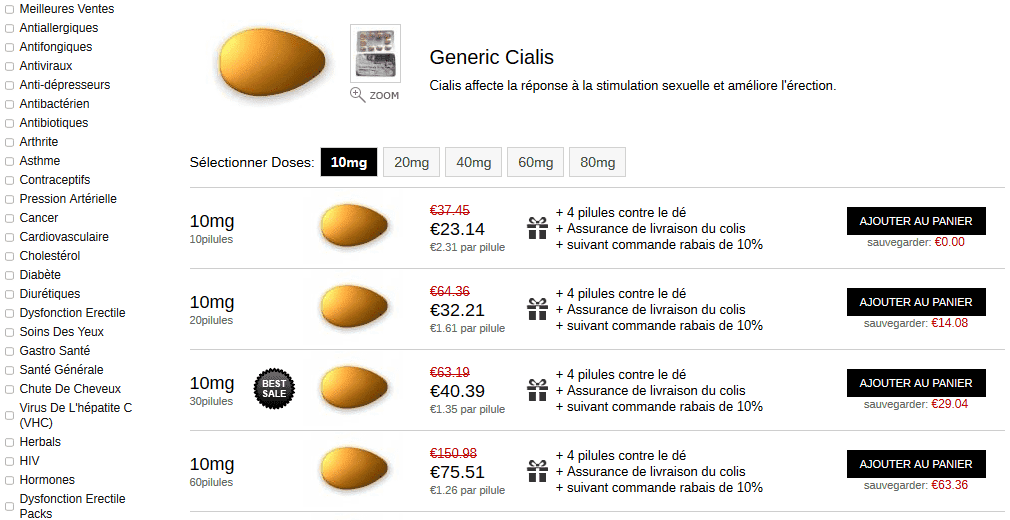Click the gift icon in the 60 pilules row
The width and height of the screenshot is (1010, 520).
(x=537, y=471)
